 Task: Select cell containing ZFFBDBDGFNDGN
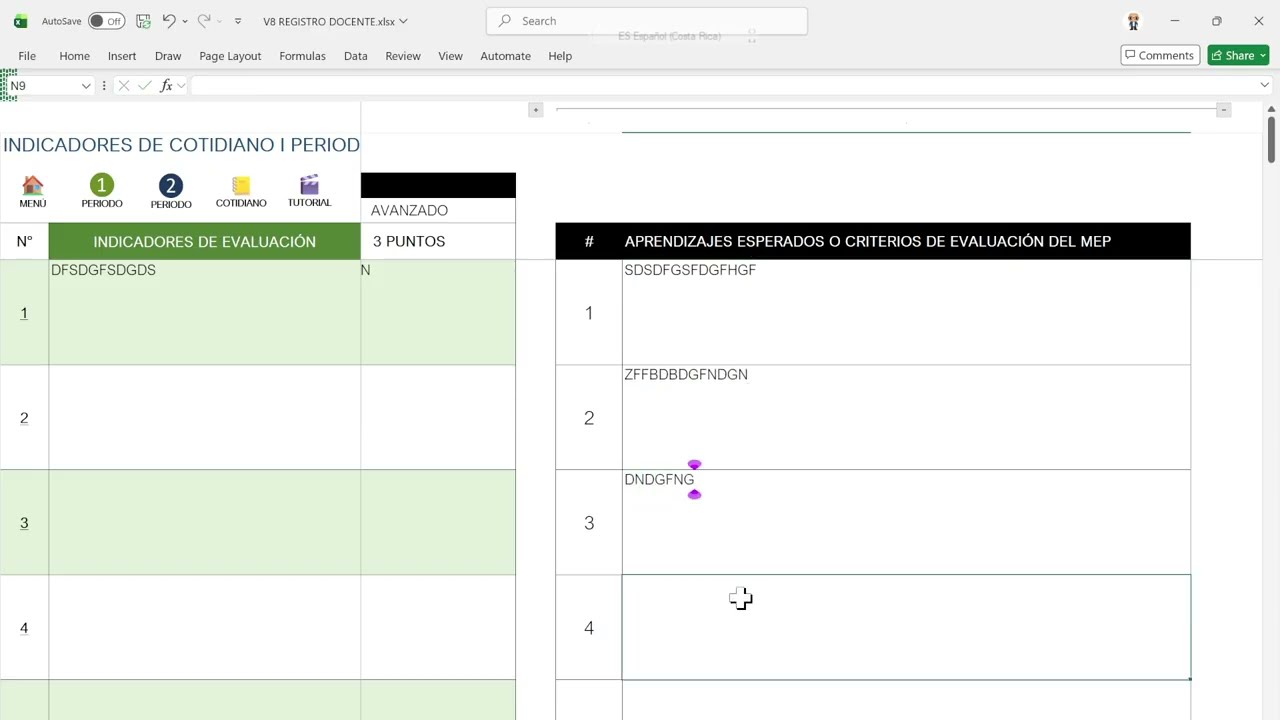(x=906, y=417)
